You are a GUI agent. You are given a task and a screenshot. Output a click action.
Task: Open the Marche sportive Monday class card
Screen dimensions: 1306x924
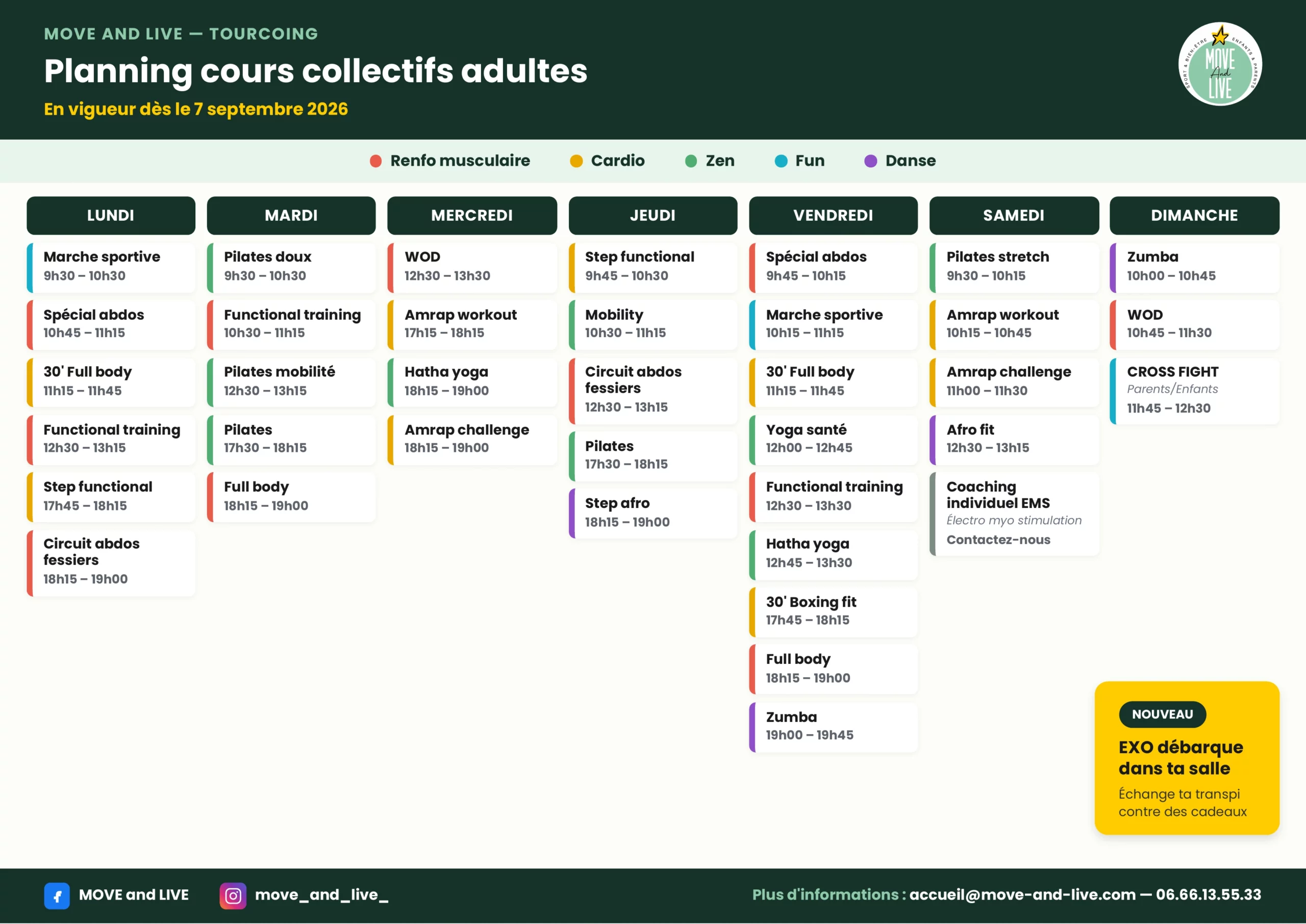click(x=111, y=267)
